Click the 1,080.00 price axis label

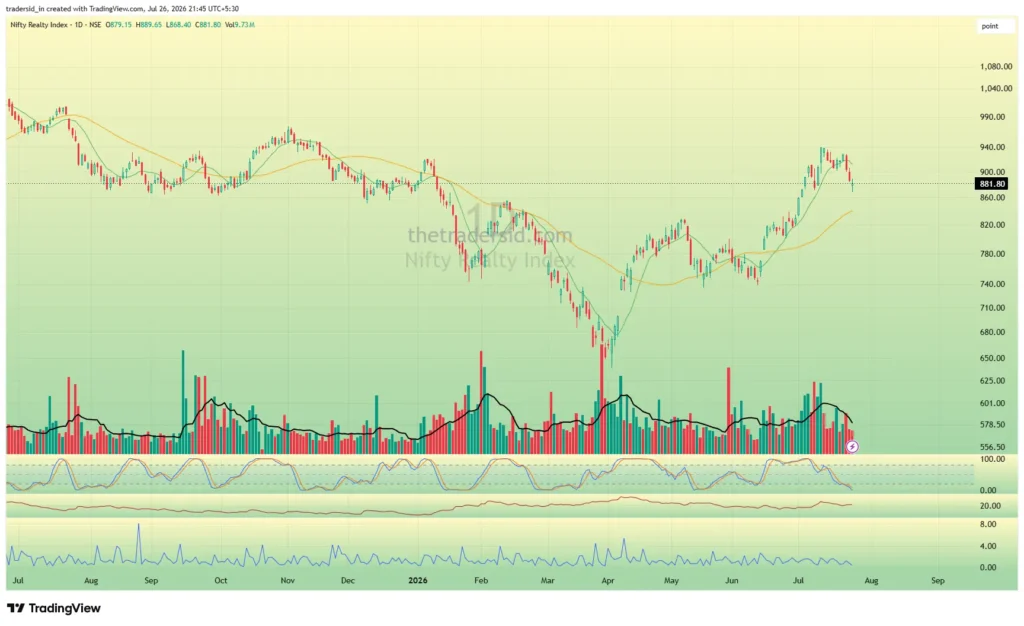(996, 67)
